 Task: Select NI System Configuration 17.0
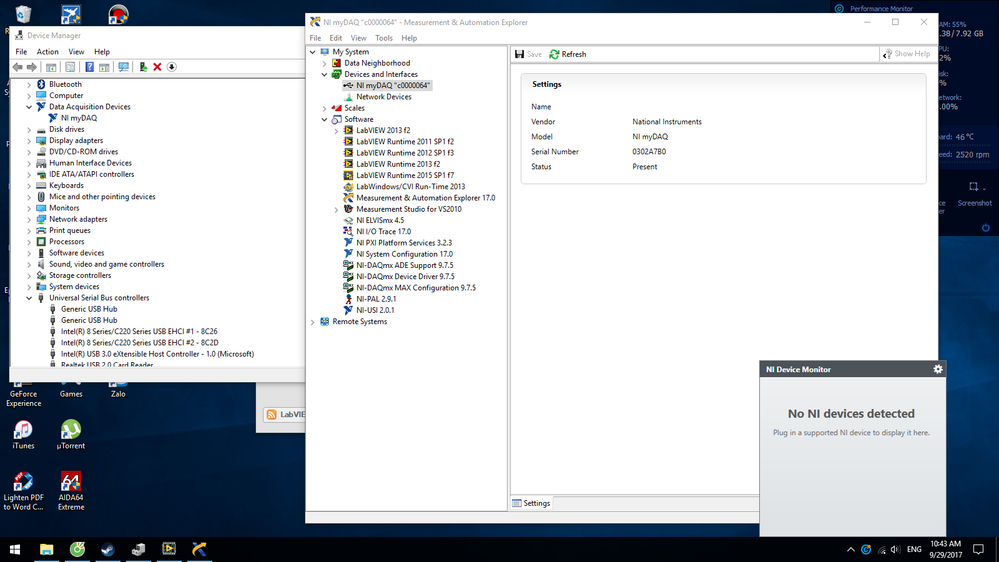[405, 254]
